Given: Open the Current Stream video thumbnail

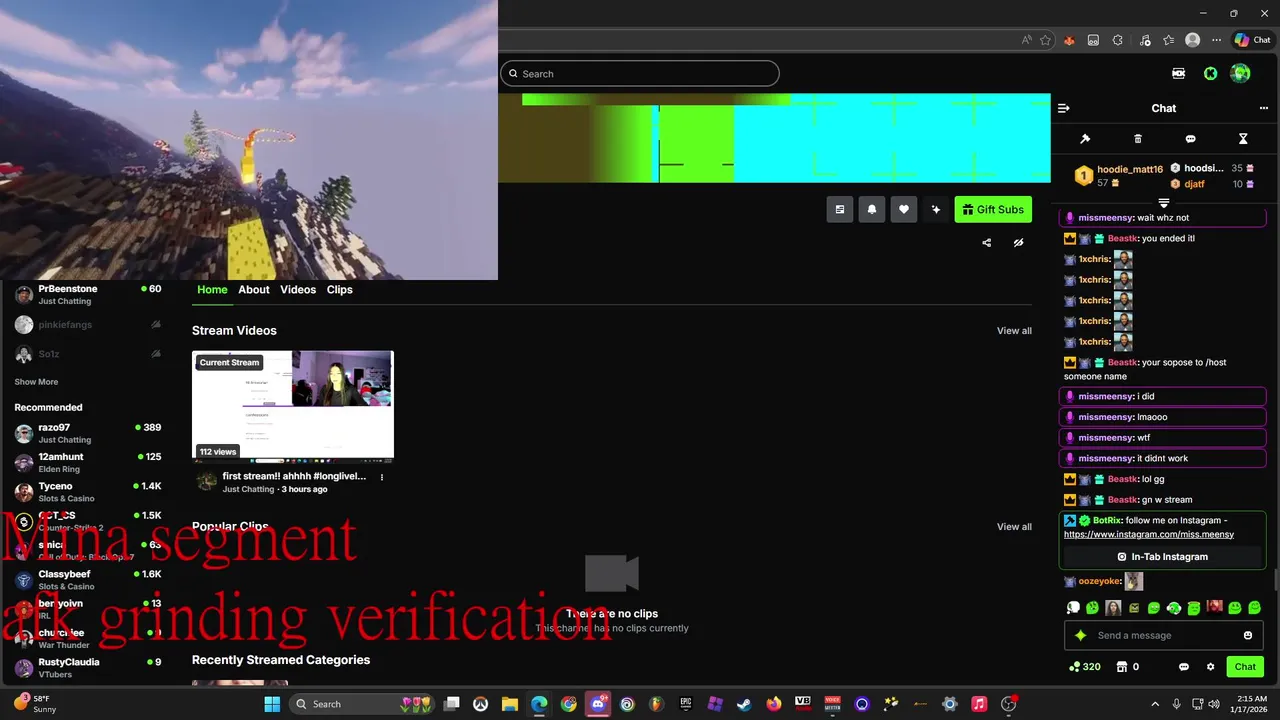Looking at the screenshot, I should (x=293, y=405).
